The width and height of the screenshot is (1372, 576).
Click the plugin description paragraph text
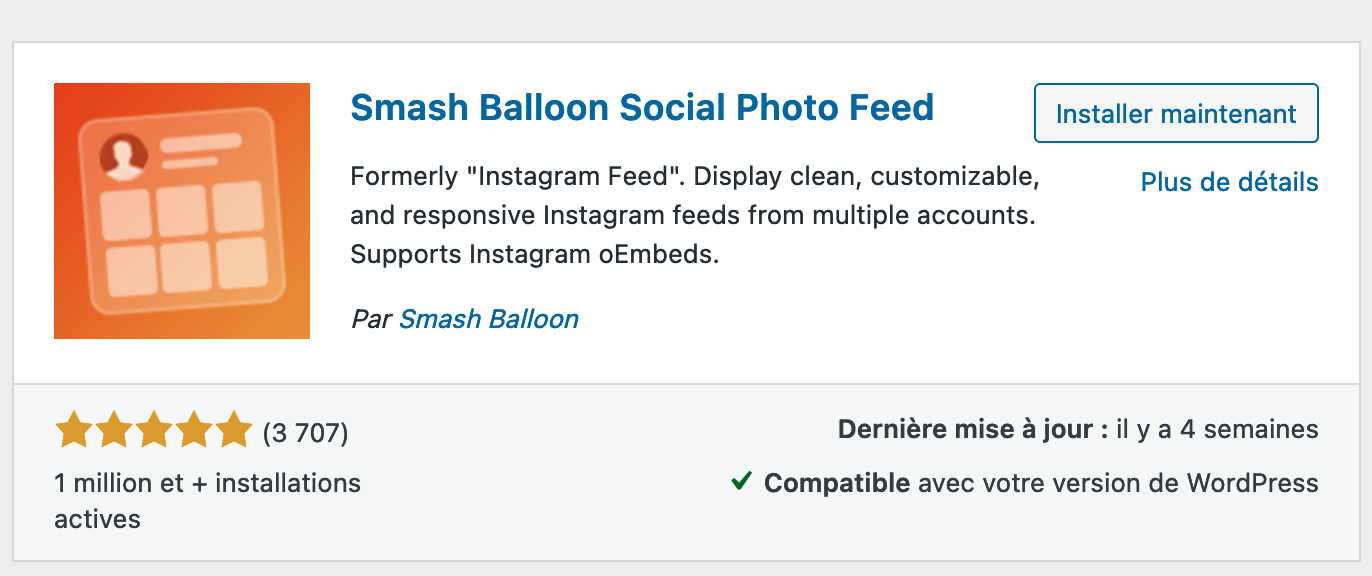tap(695, 216)
